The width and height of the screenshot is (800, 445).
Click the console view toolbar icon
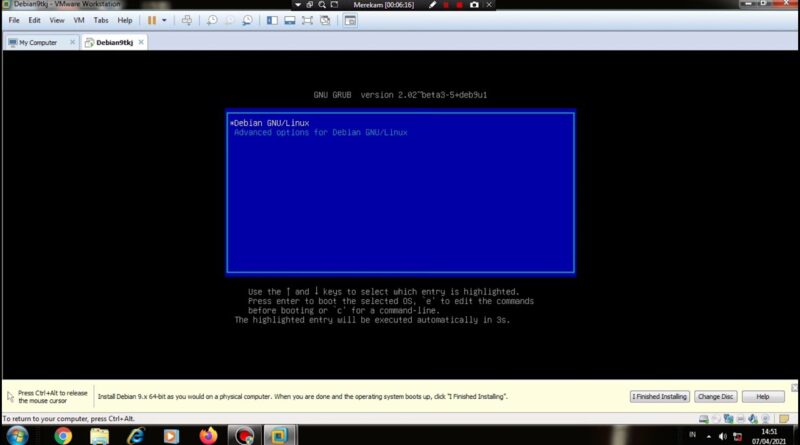[350, 20]
